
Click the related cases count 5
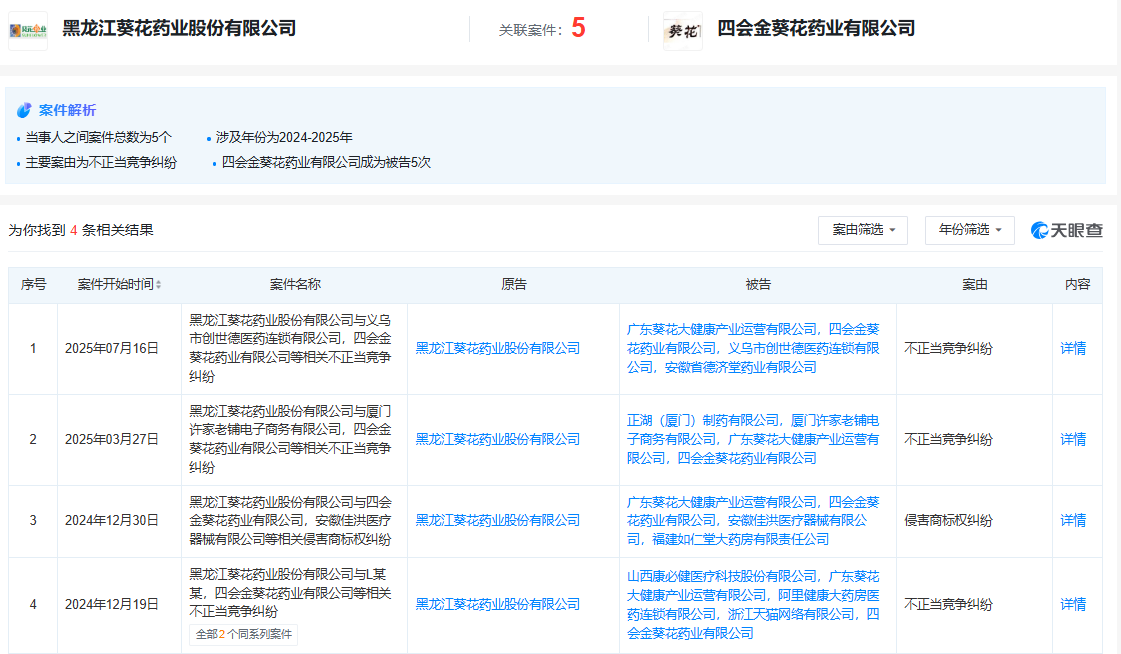pyautogui.click(x=578, y=29)
